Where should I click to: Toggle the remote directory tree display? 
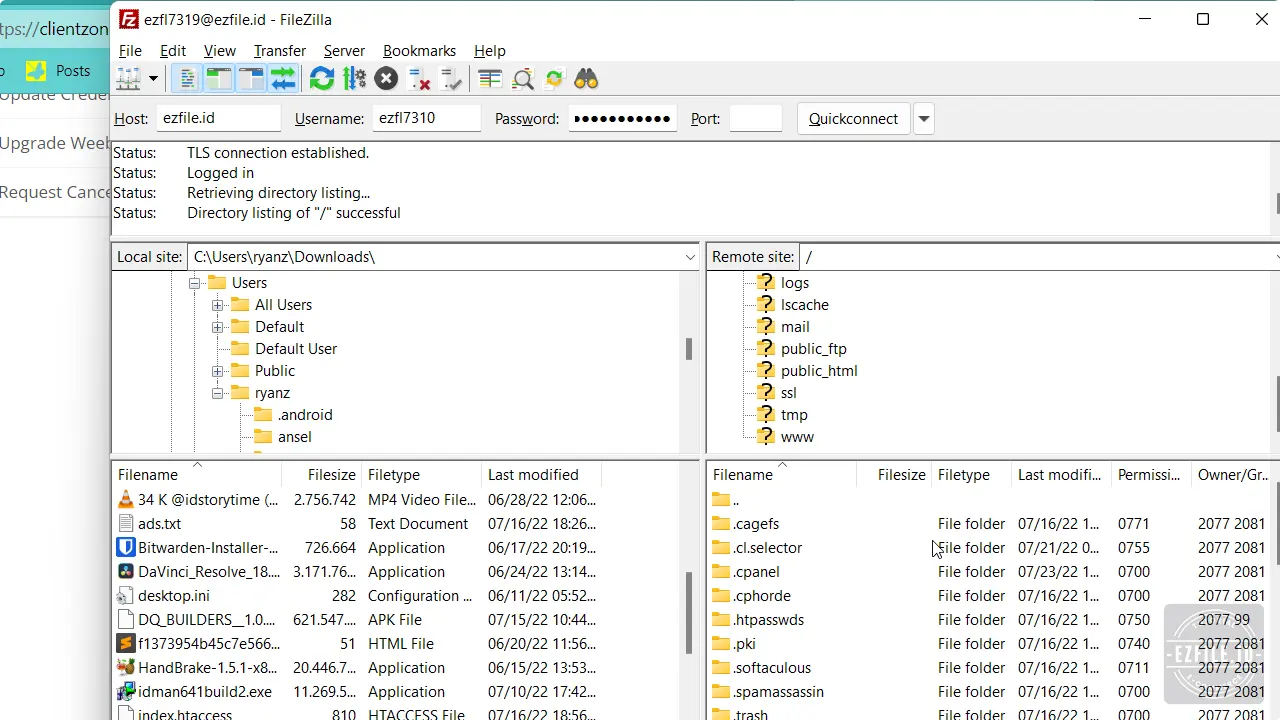(251, 79)
